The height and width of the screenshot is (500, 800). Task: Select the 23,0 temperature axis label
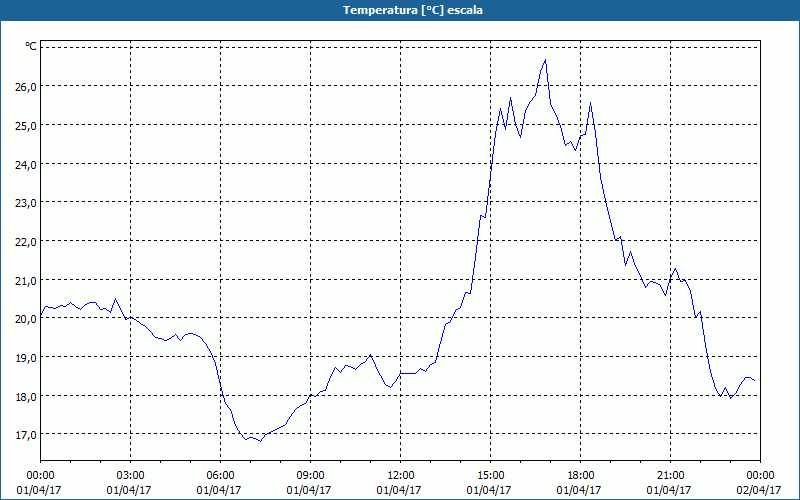point(27,203)
